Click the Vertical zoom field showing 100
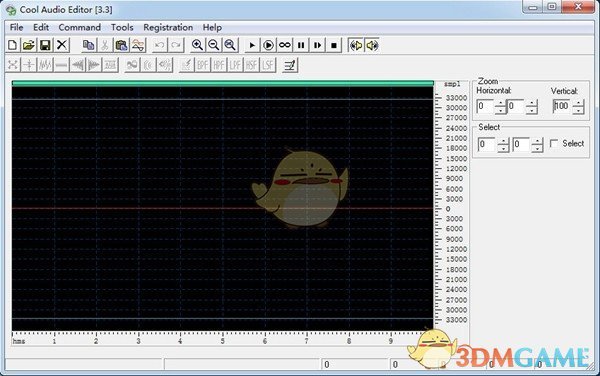Screen dimensions: 600x376 [562, 106]
